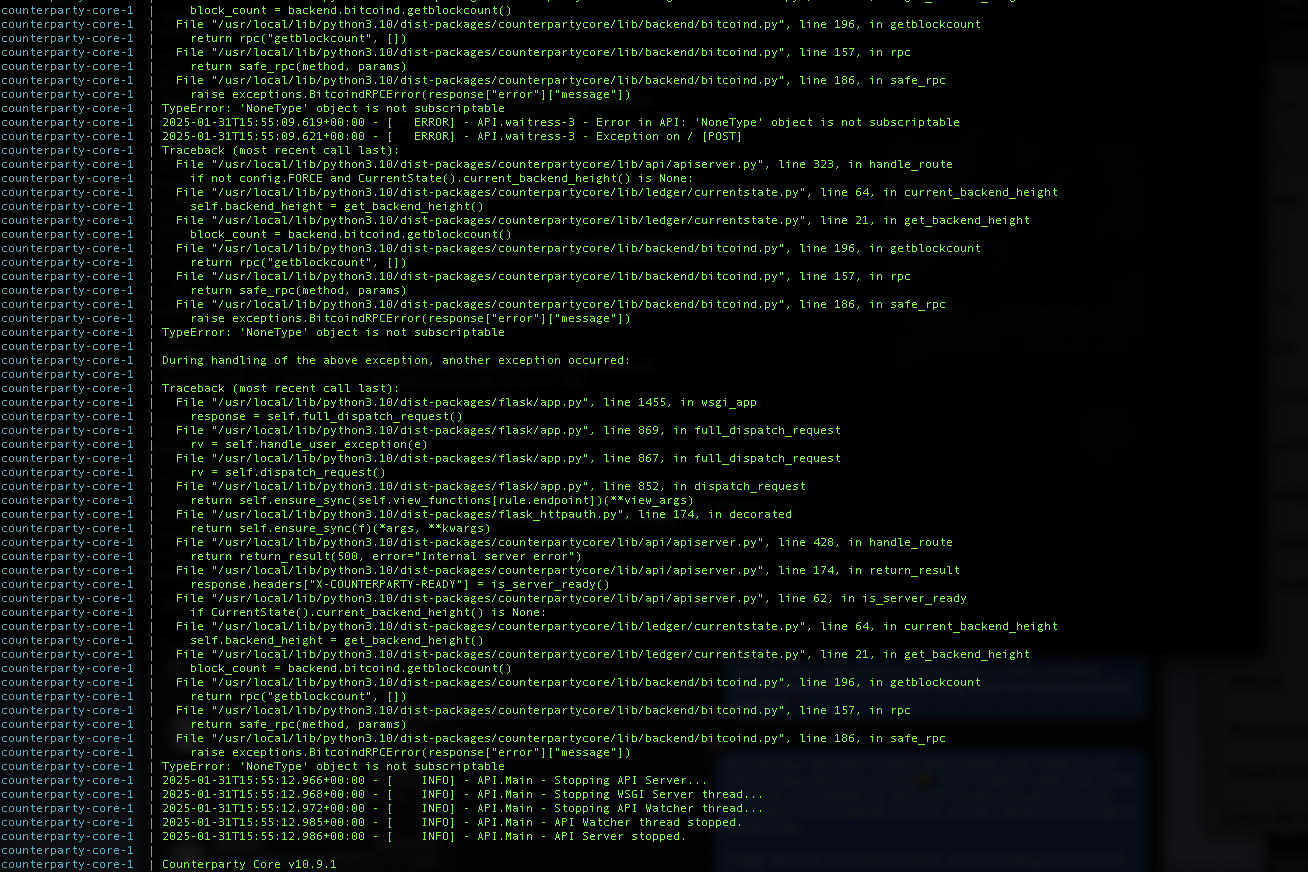The image size is (1308, 872).
Task: Select the timestamp 2025-01-31T15:55:09.621+00:00
Action: pyautogui.click(x=264, y=136)
